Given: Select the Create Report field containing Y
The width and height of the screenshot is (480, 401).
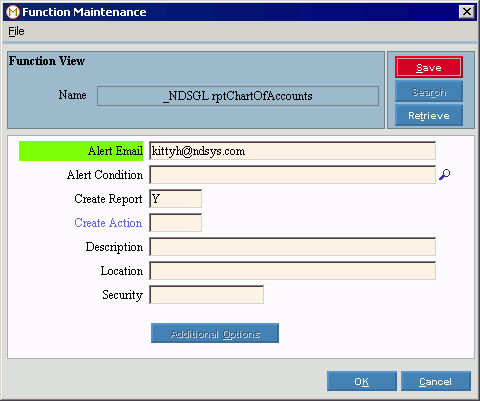Looking at the screenshot, I should tap(176, 199).
